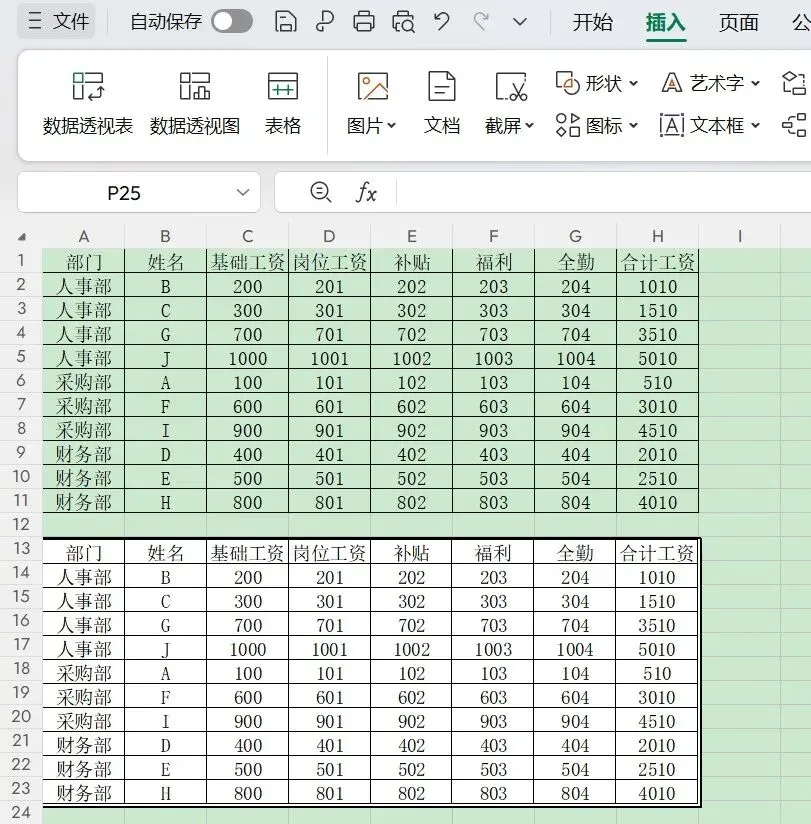The width and height of the screenshot is (811, 824).
Task: Expand the 形状 dropdown arrow
Action: coord(634,83)
